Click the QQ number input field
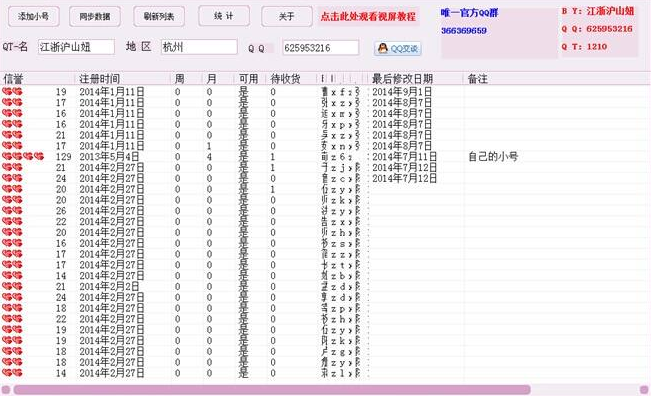This screenshot has width=651, height=396. pos(321,48)
